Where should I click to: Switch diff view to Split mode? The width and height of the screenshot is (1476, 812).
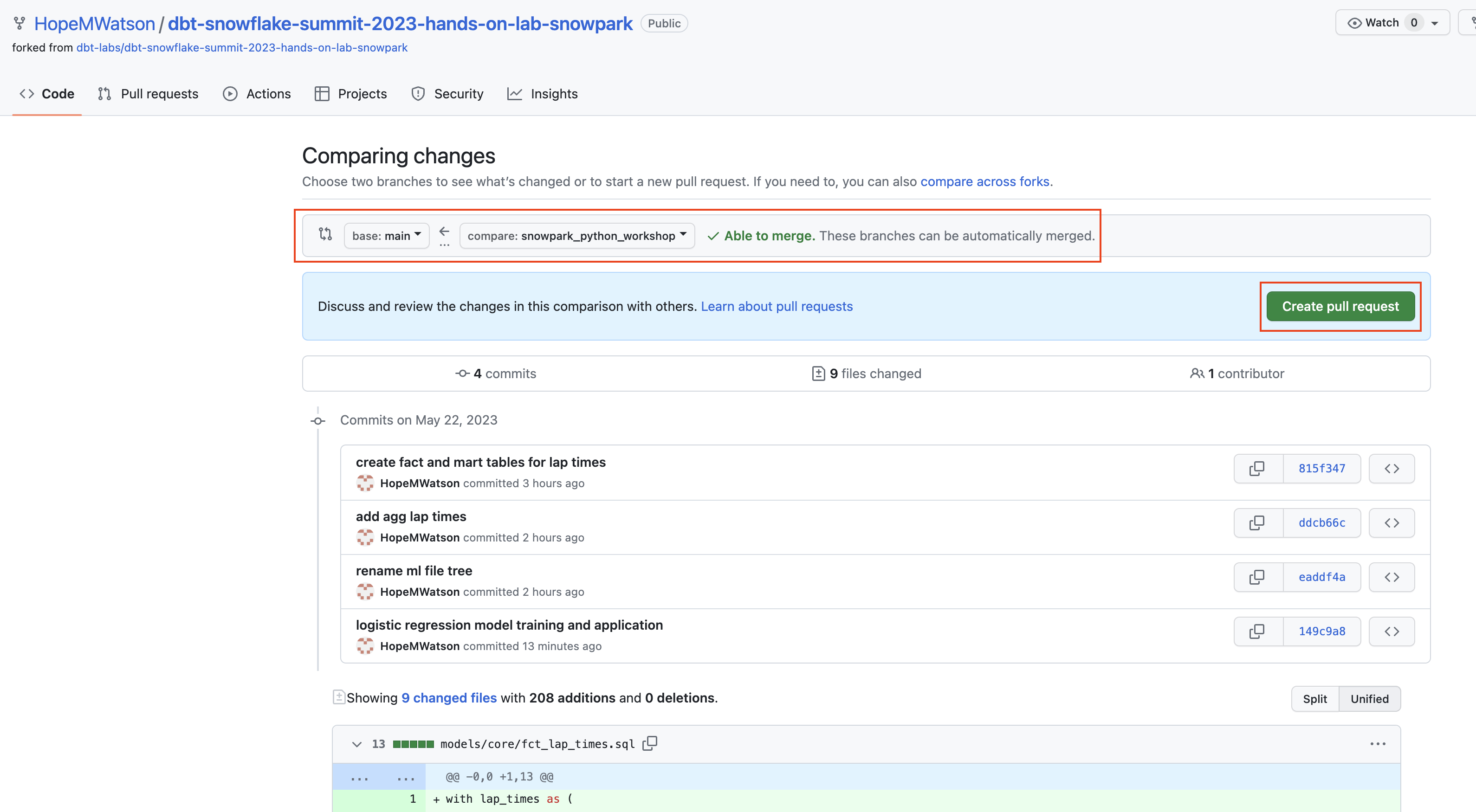point(1314,699)
